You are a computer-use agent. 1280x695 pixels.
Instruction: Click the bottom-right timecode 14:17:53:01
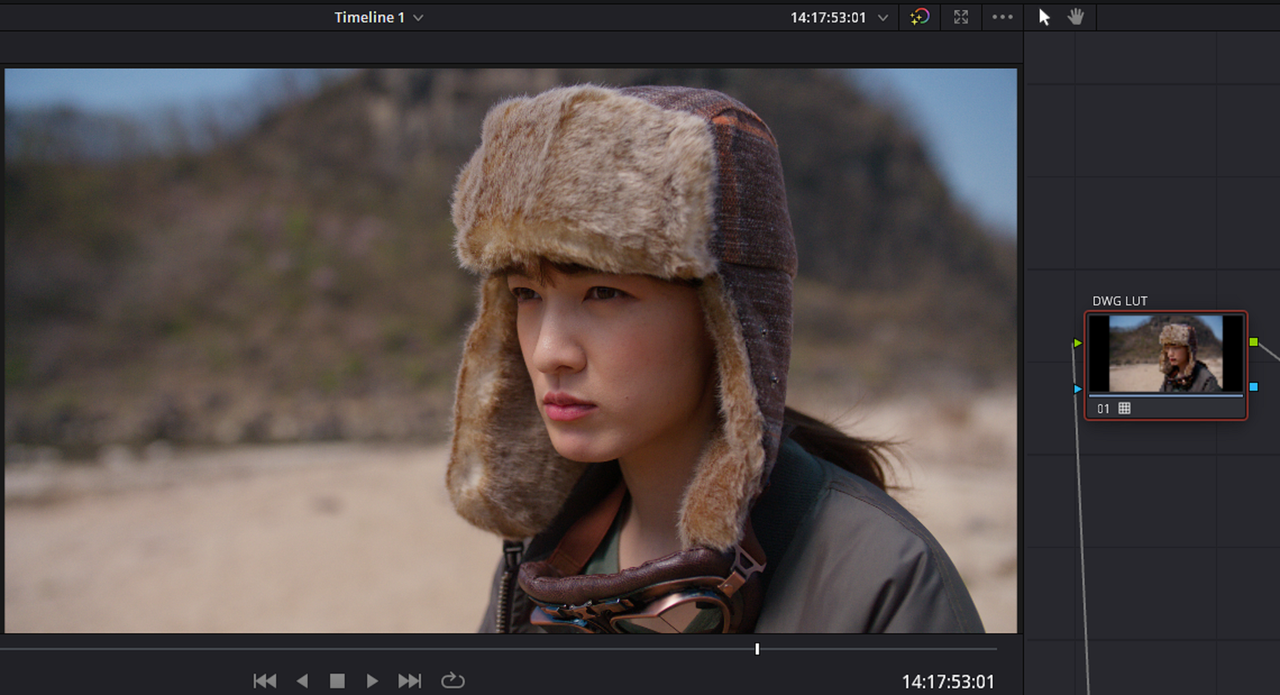tap(948, 681)
